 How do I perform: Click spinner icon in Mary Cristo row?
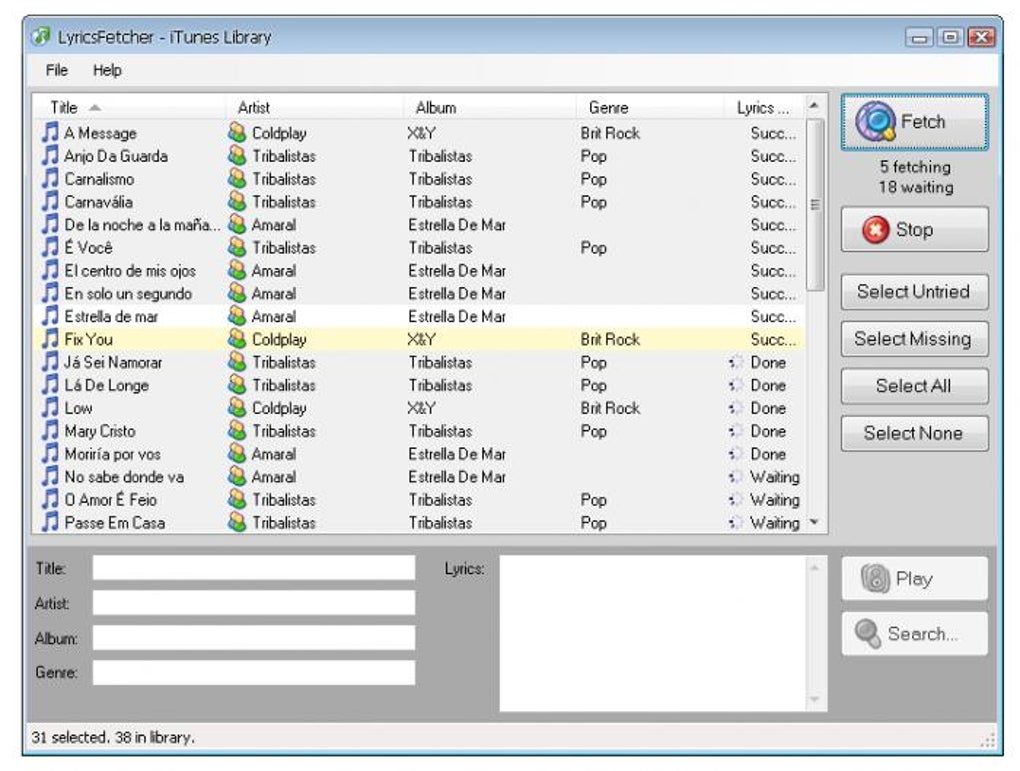click(736, 431)
